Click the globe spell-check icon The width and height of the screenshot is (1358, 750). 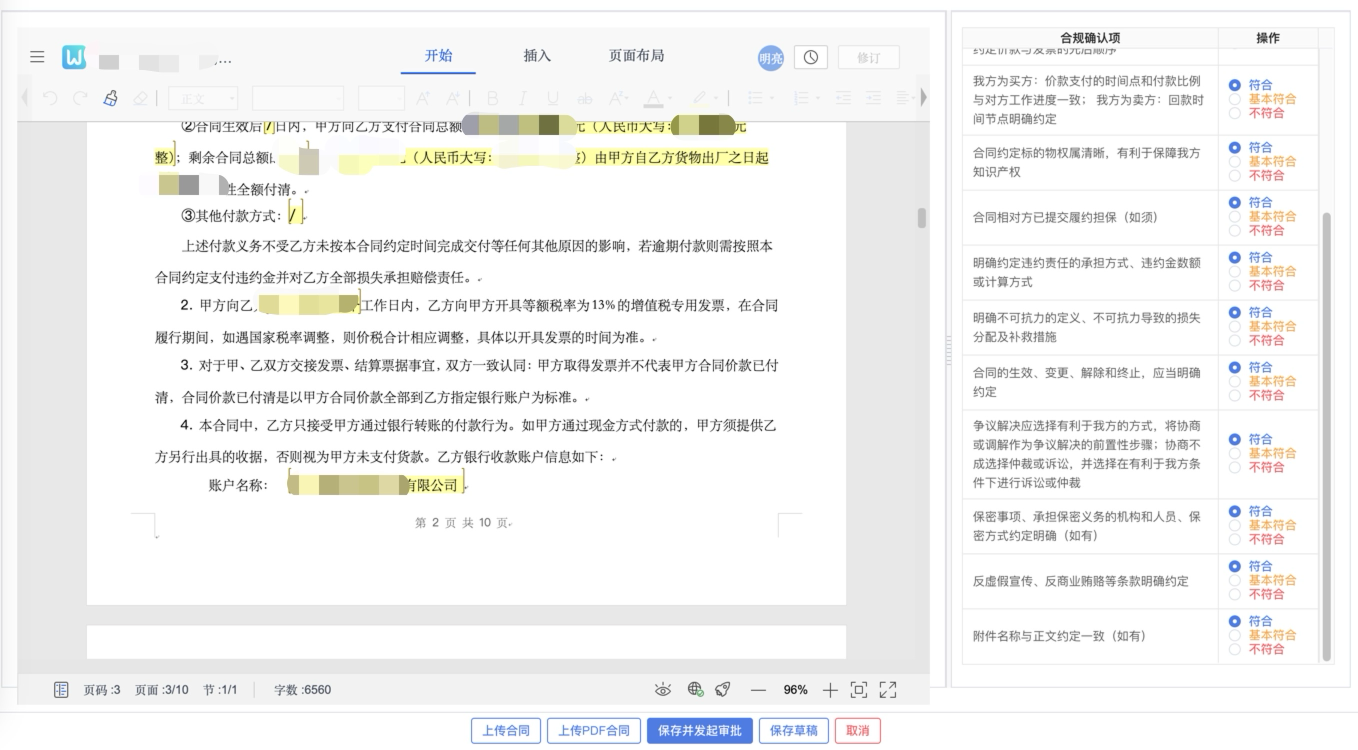[696, 689]
